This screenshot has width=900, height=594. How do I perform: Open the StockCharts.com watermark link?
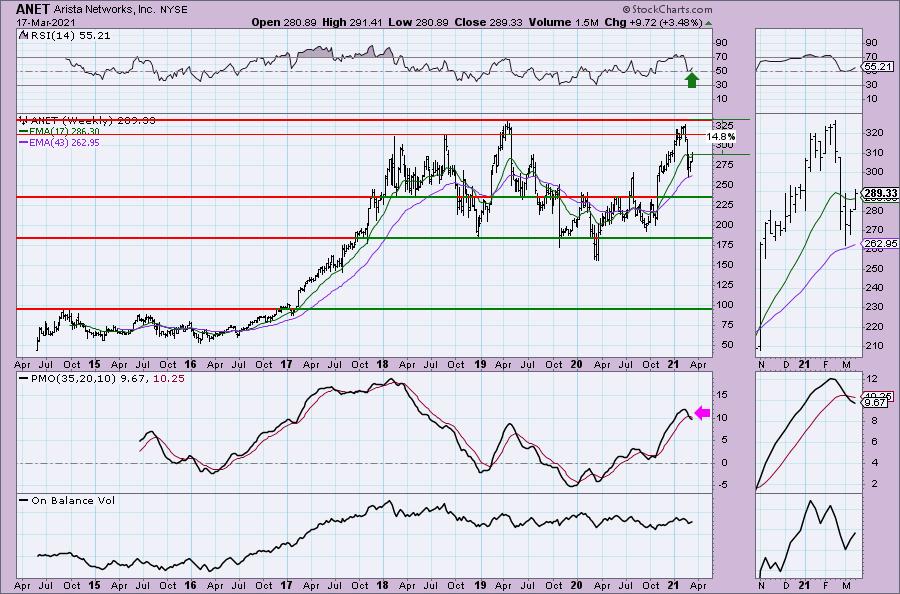(x=667, y=9)
